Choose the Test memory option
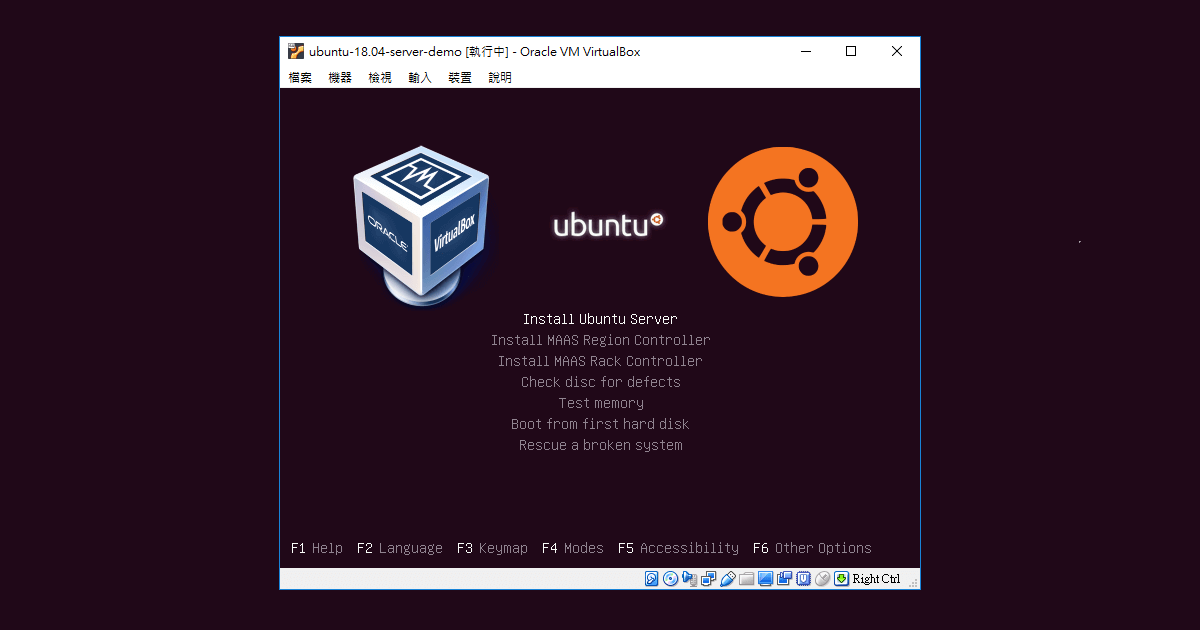The image size is (1200, 630). 600,403
